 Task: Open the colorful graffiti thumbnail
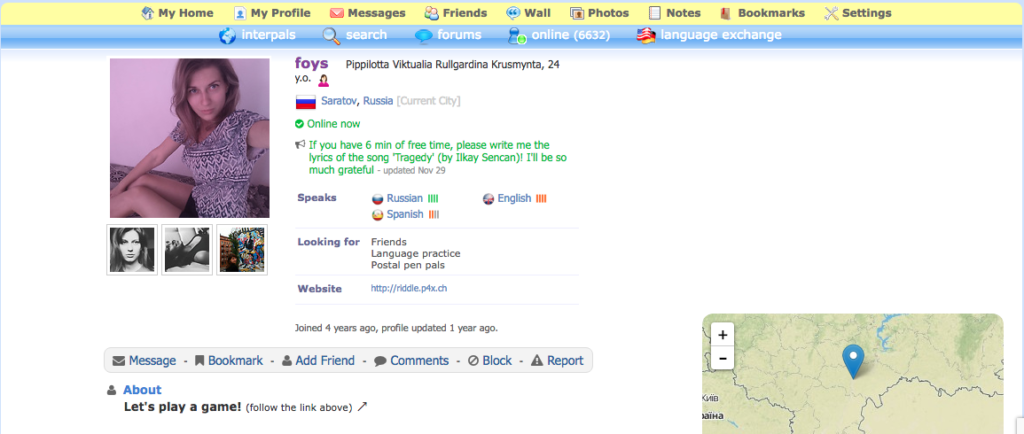coord(242,249)
